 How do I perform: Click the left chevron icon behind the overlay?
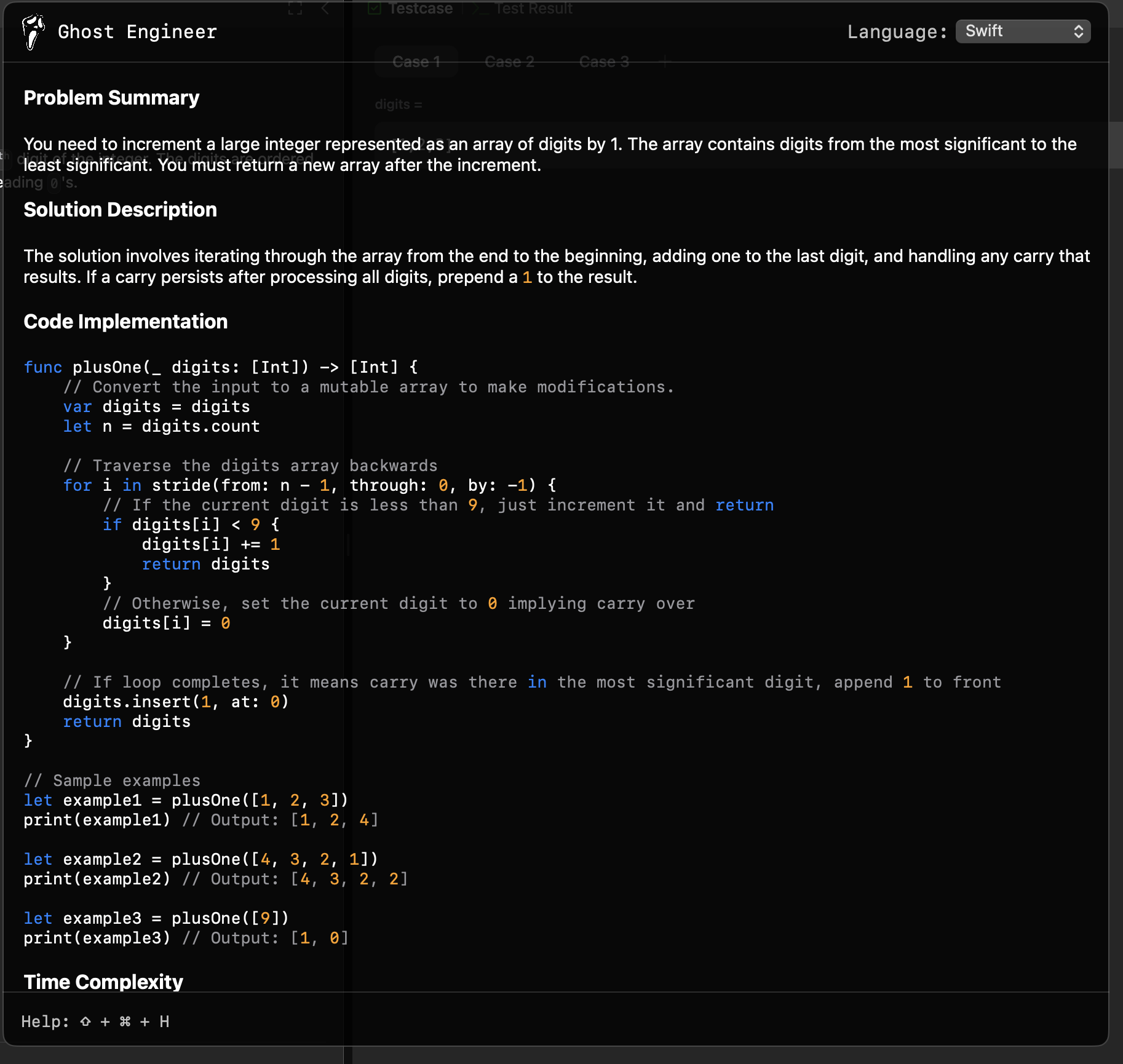click(325, 8)
